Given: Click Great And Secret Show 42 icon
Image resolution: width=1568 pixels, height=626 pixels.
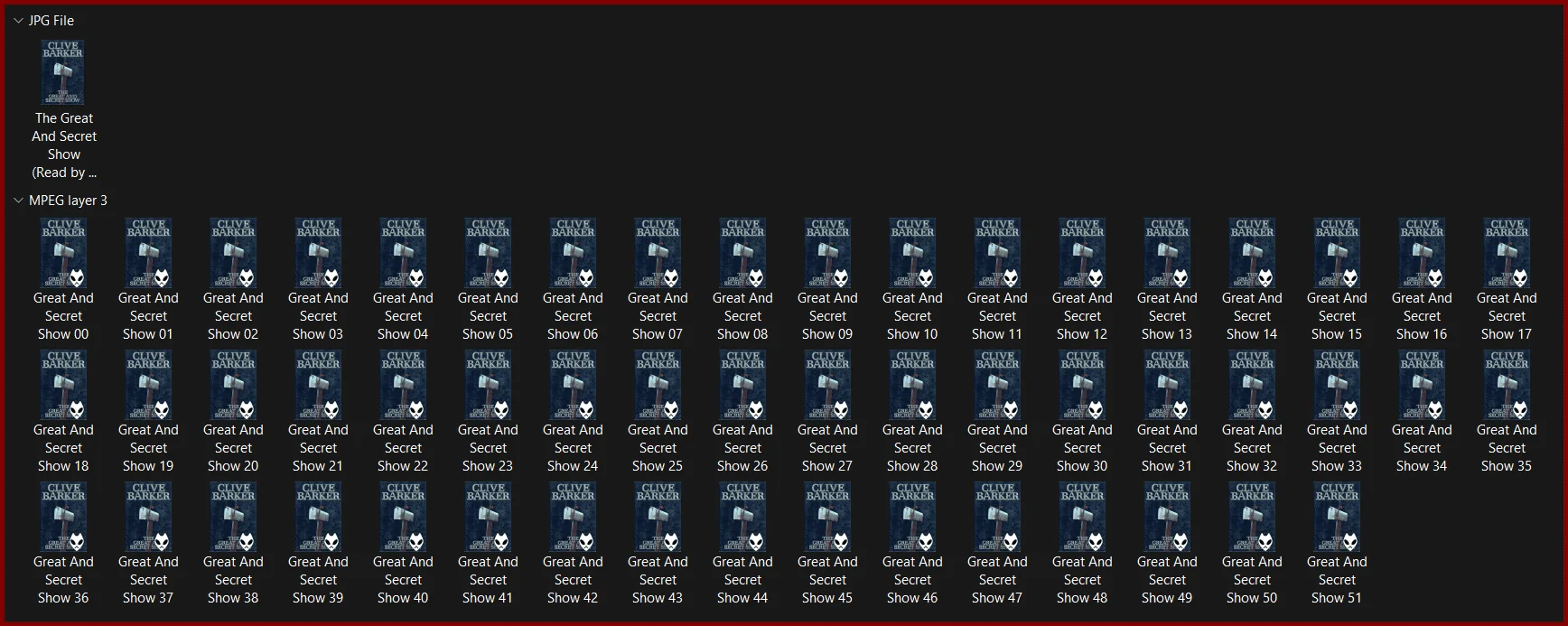Looking at the screenshot, I should [x=573, y=517].
